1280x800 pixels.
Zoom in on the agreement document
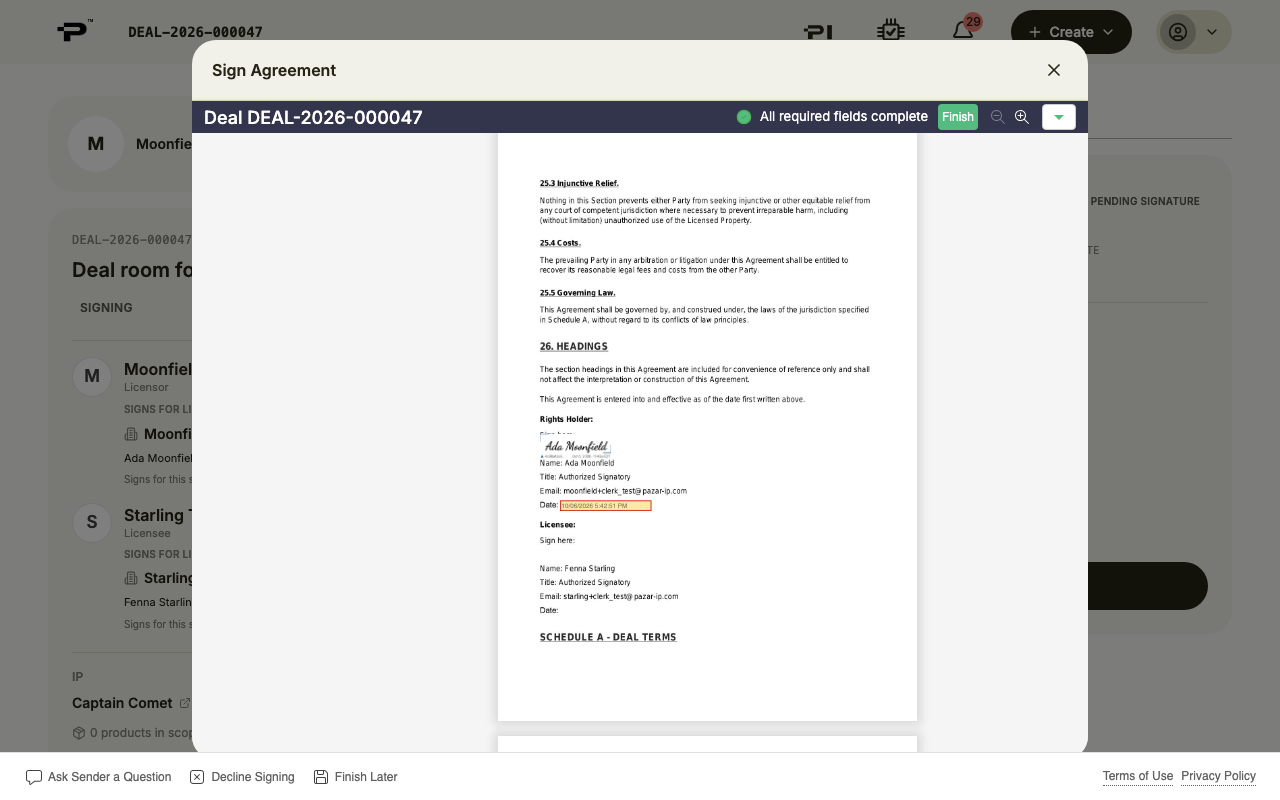[1021, 117]
